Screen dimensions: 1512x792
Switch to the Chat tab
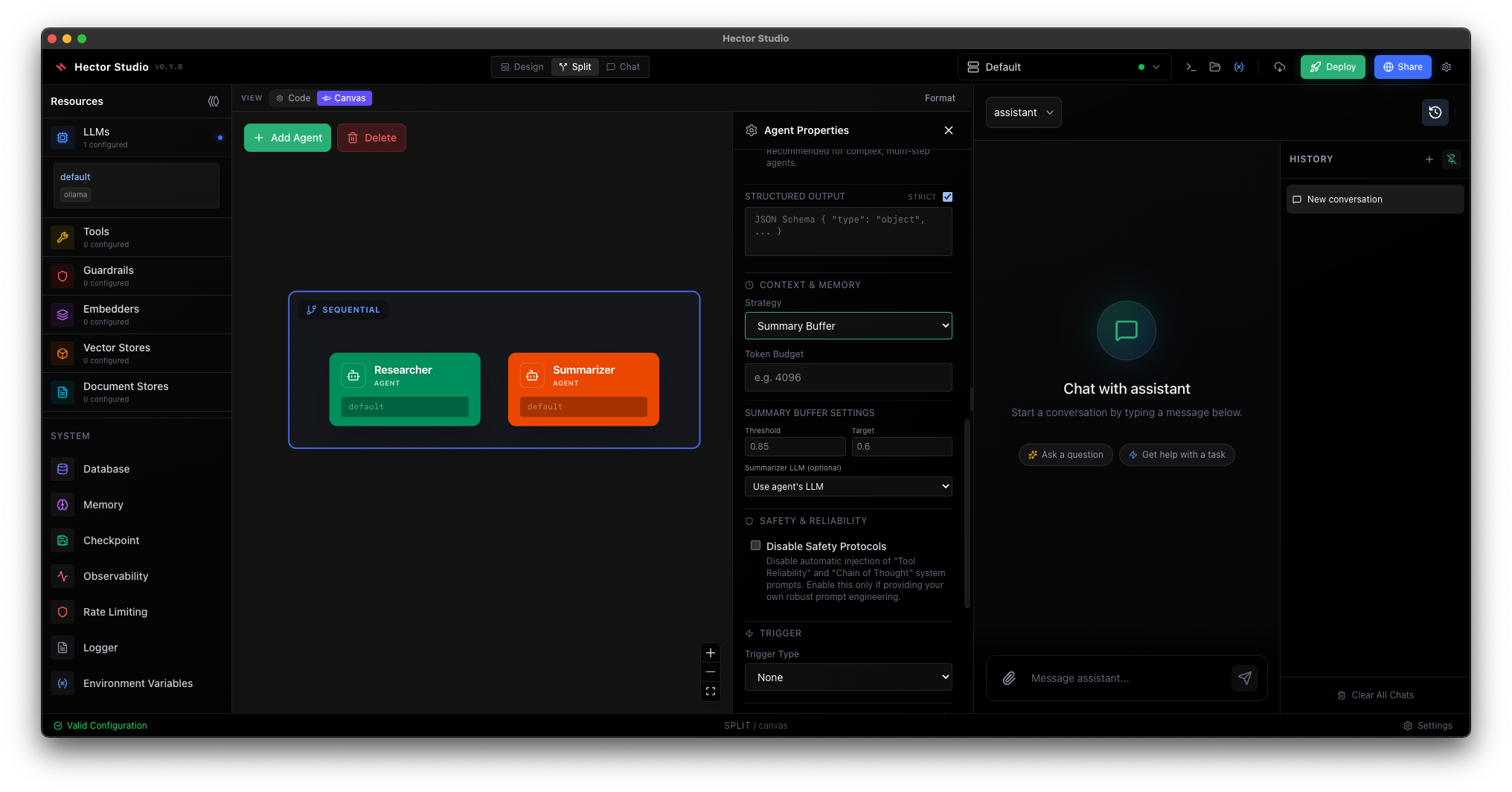624,67
